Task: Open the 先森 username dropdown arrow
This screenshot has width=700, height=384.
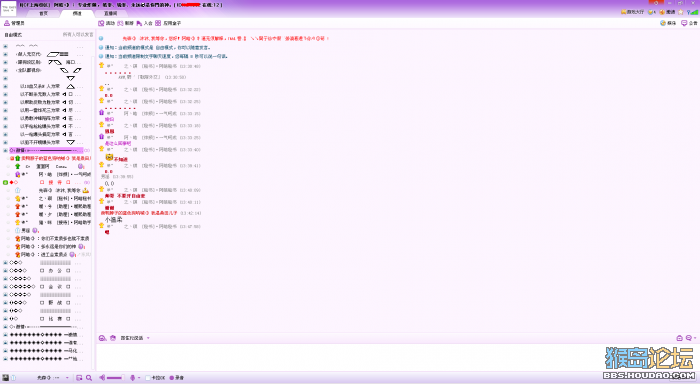Action: (67, 378)
